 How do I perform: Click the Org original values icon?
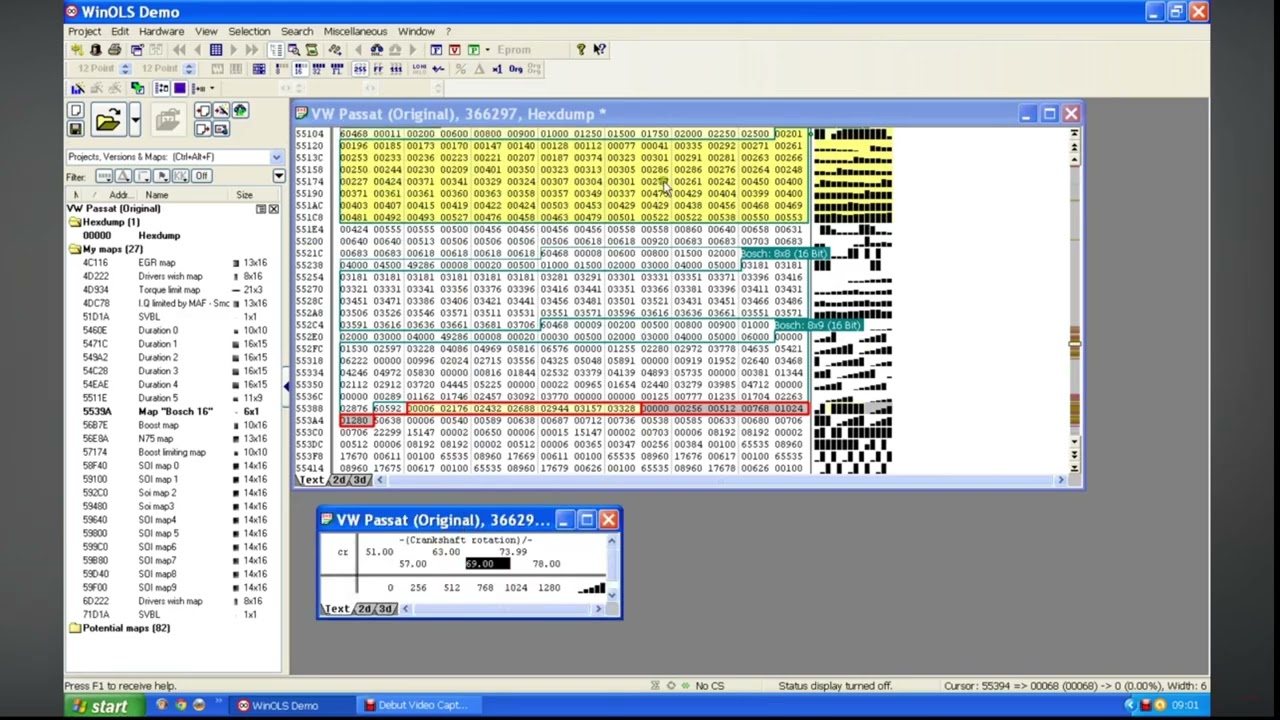click(x=515, y=69)
